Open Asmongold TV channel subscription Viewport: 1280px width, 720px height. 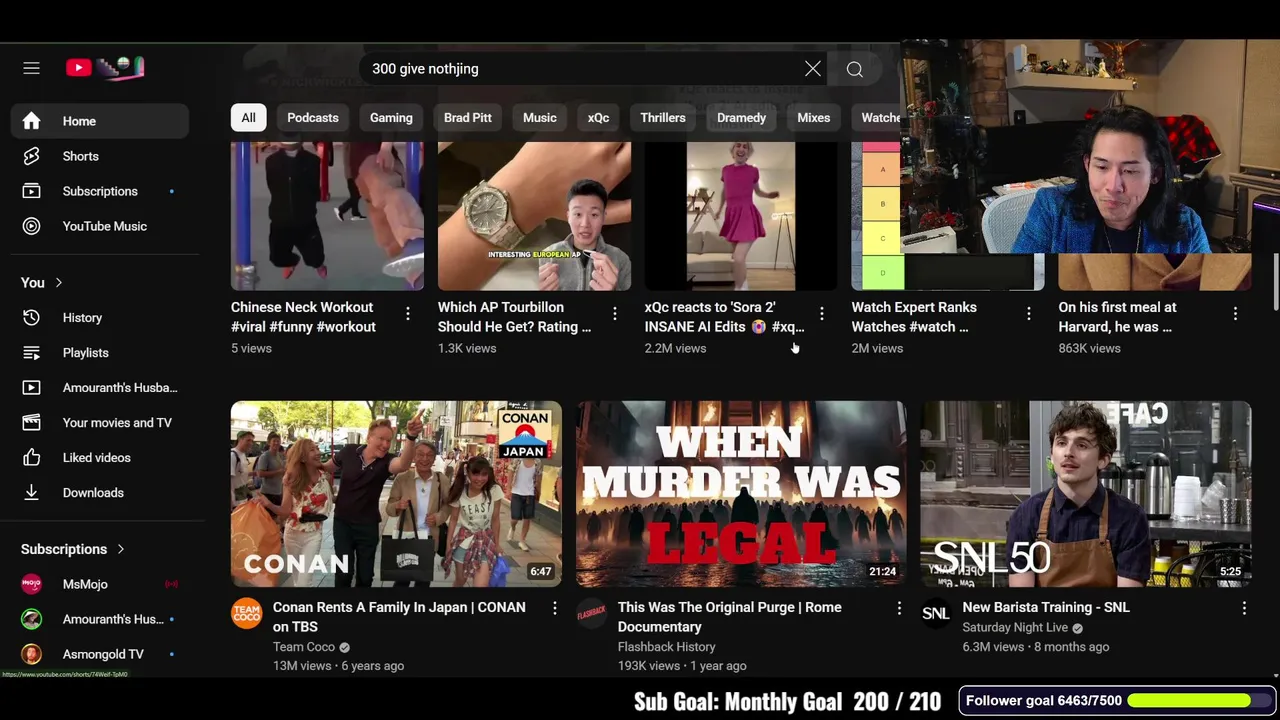tap(100, 654)
